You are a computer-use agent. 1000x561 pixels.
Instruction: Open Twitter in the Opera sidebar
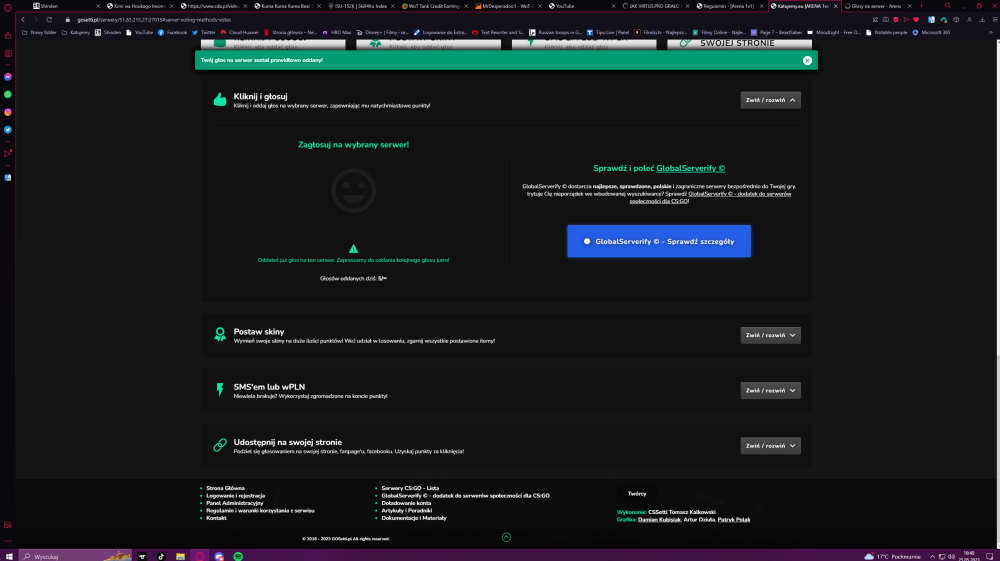point(8,130)
